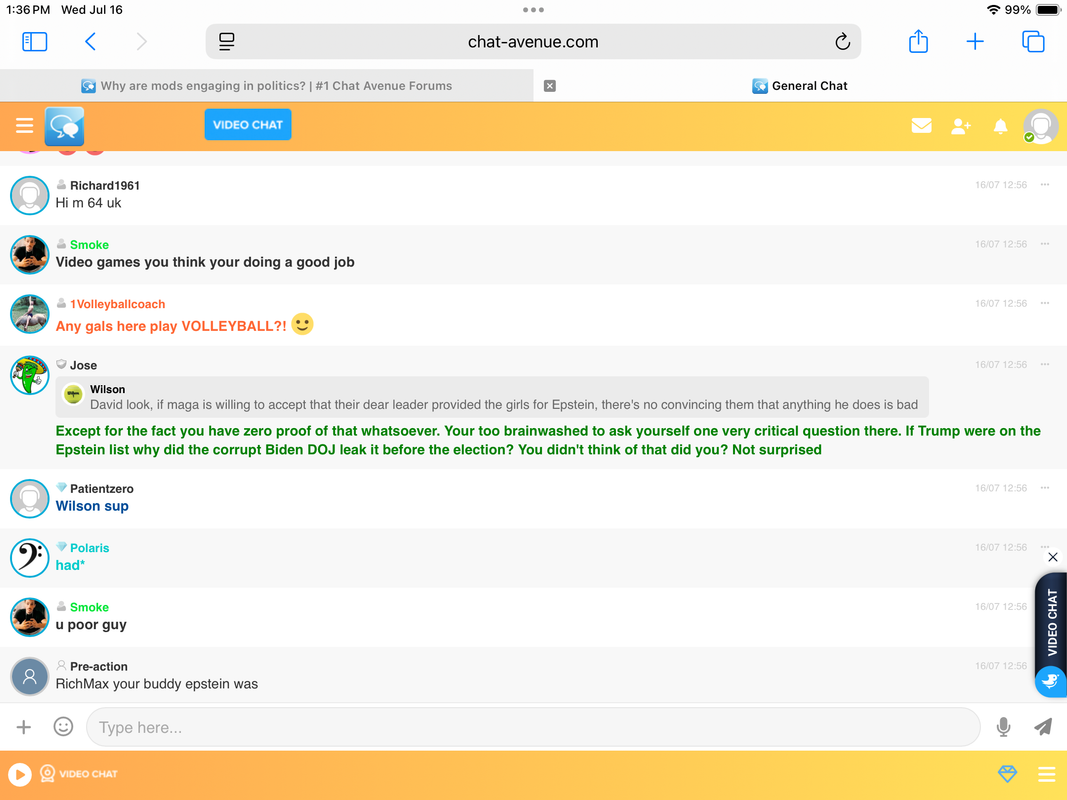Click the Chat Avenue logo
Screen dimensions: 1067x800
click(65, 127)
